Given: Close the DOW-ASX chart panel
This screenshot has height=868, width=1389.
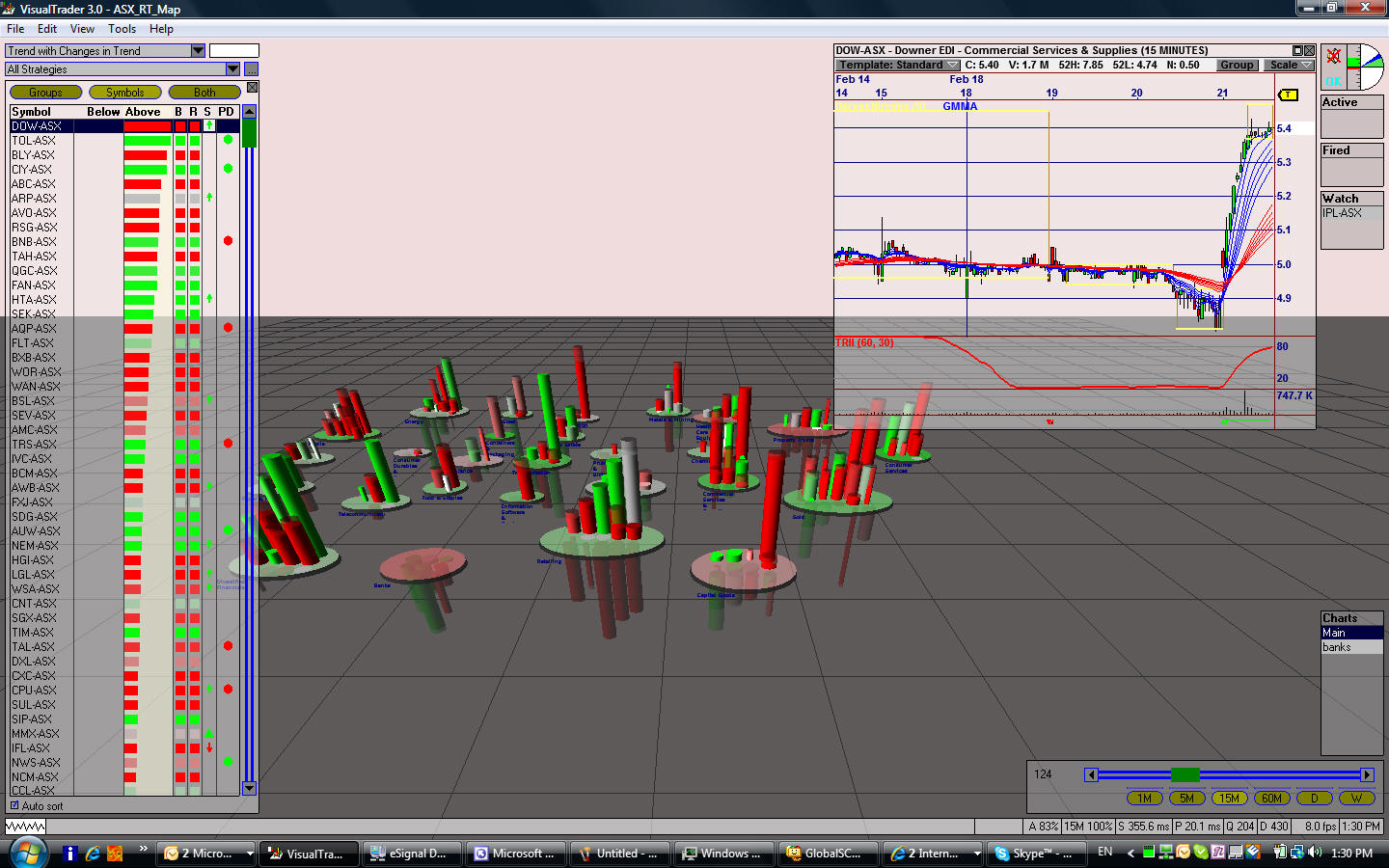Looking at the screenshot, I should pos(1310,50).
